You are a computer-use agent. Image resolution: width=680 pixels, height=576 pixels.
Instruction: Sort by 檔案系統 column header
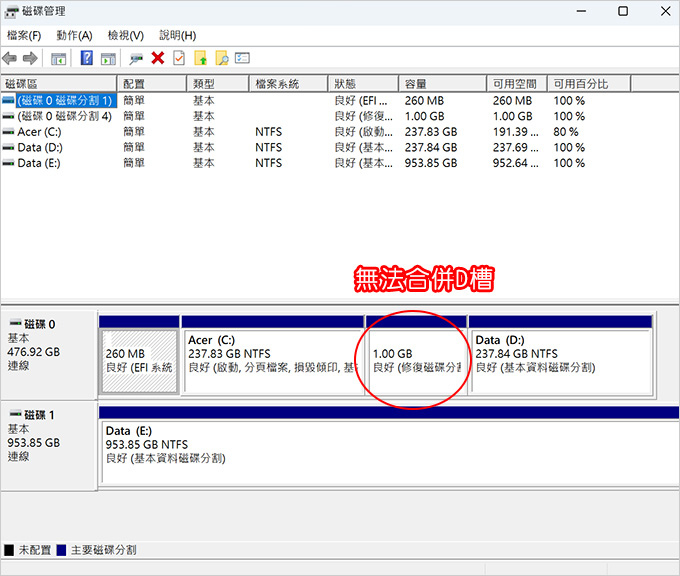(288, 84)
